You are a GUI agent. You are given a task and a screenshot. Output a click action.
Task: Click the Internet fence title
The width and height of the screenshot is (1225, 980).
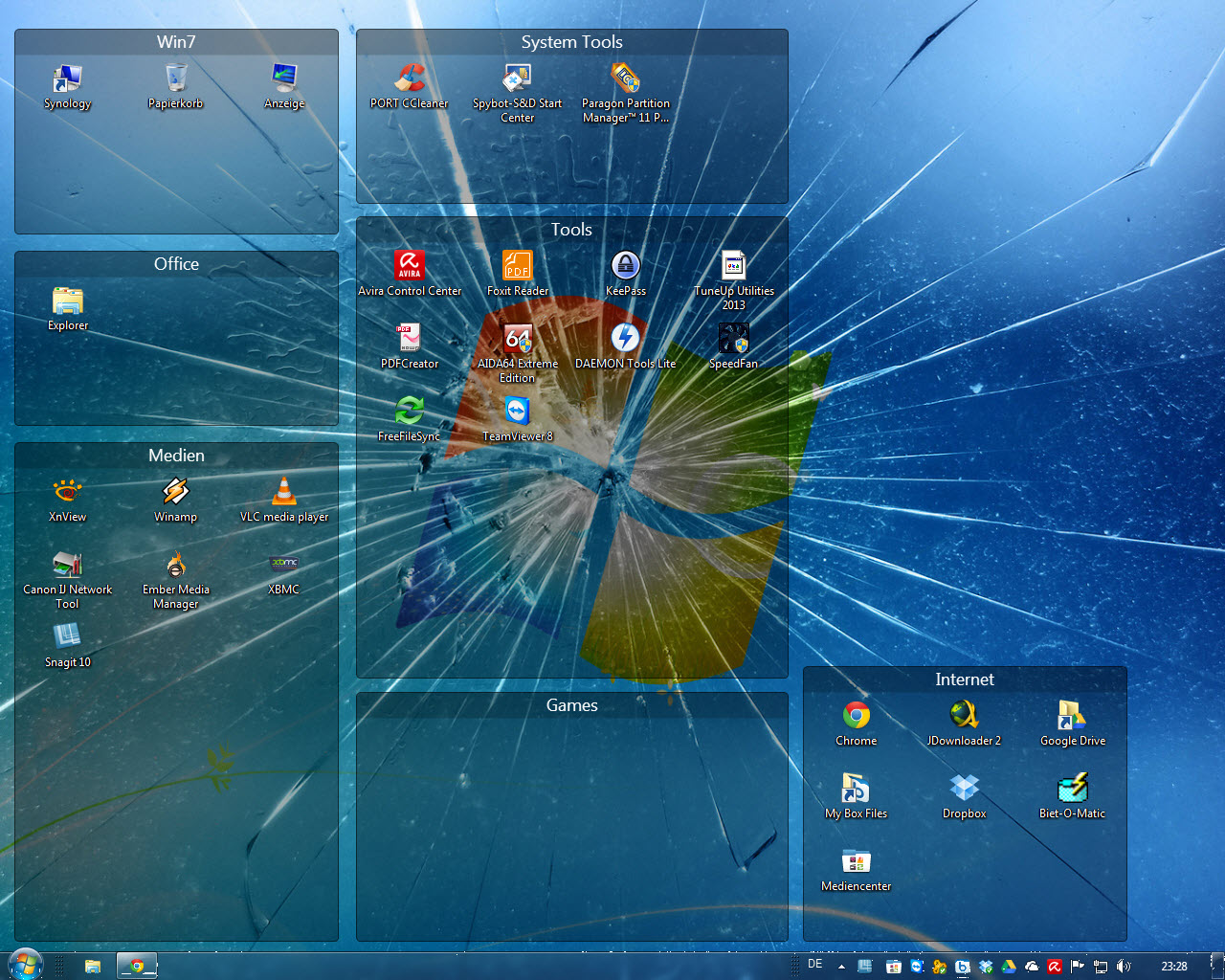click(965, 679)
